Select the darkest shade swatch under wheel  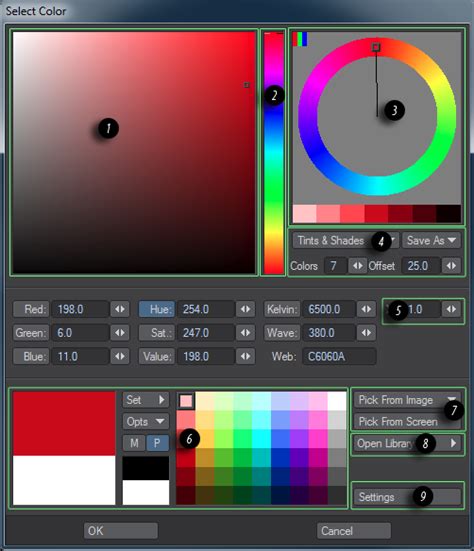(x=448, y=214)
